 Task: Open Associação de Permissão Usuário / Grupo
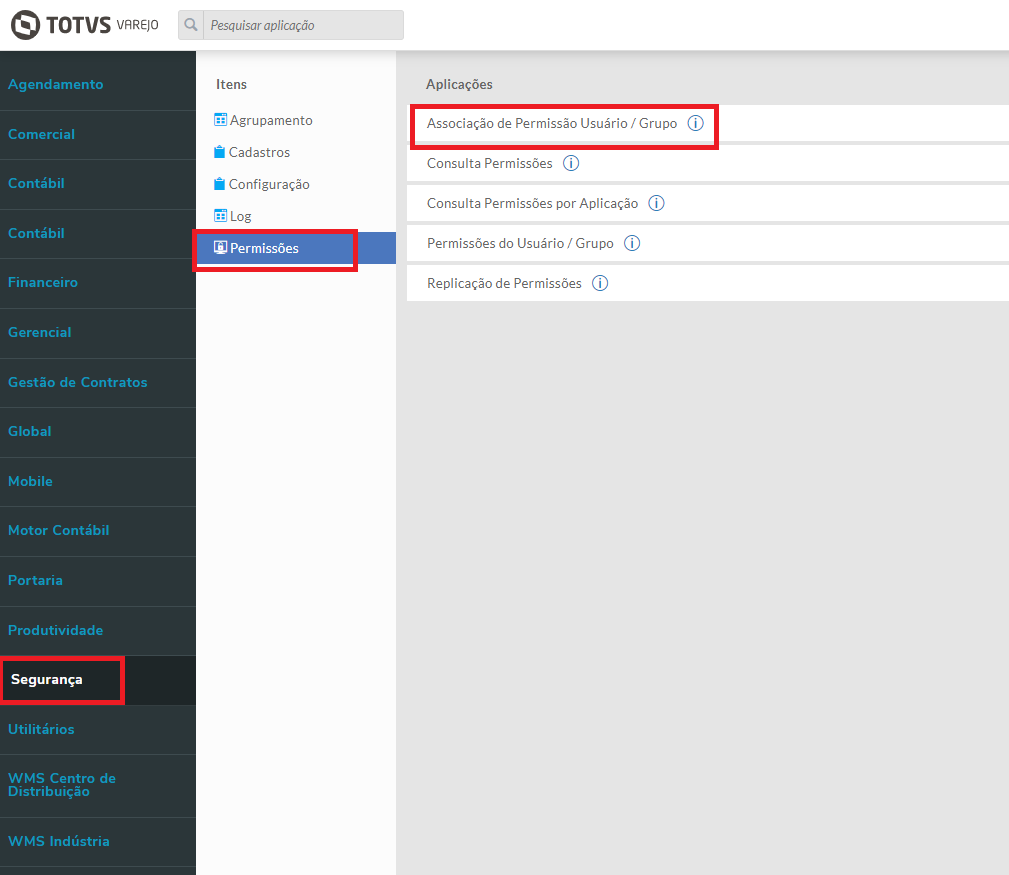coord(708,123)
